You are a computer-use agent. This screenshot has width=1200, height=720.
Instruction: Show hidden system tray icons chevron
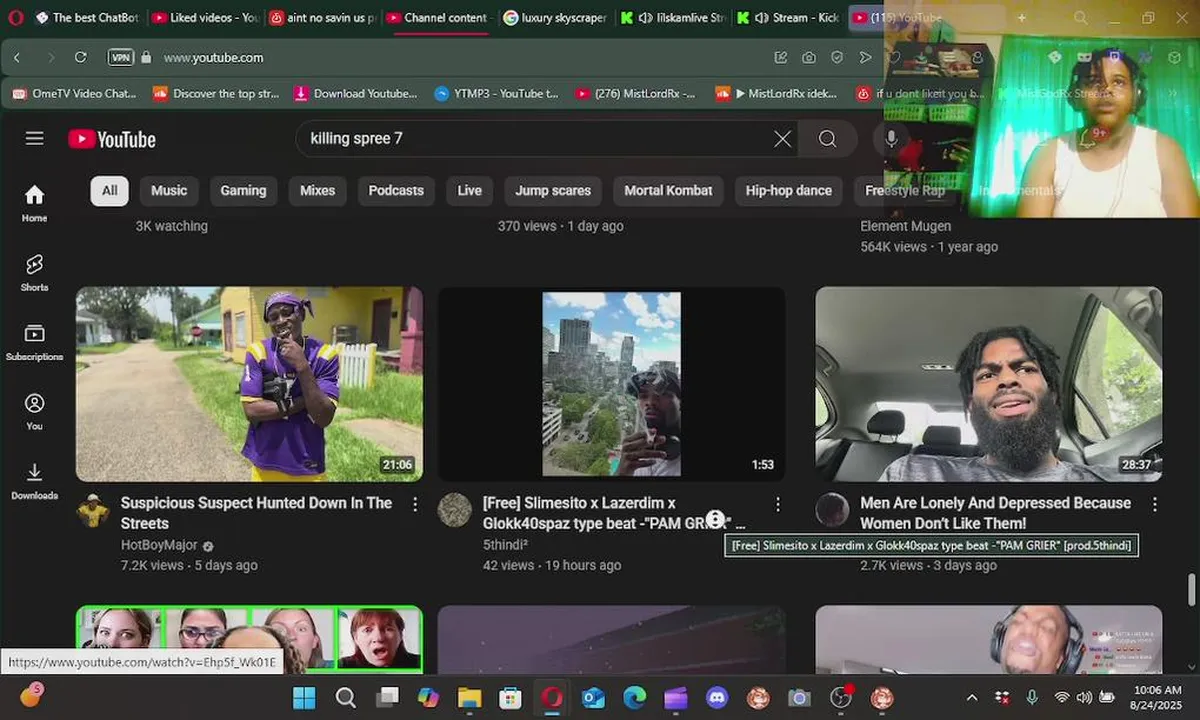point(972,697)
